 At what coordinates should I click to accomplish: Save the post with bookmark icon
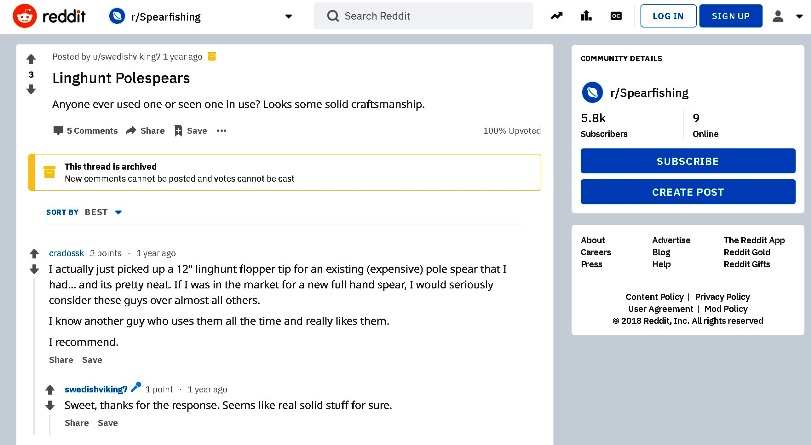point(190,131)
